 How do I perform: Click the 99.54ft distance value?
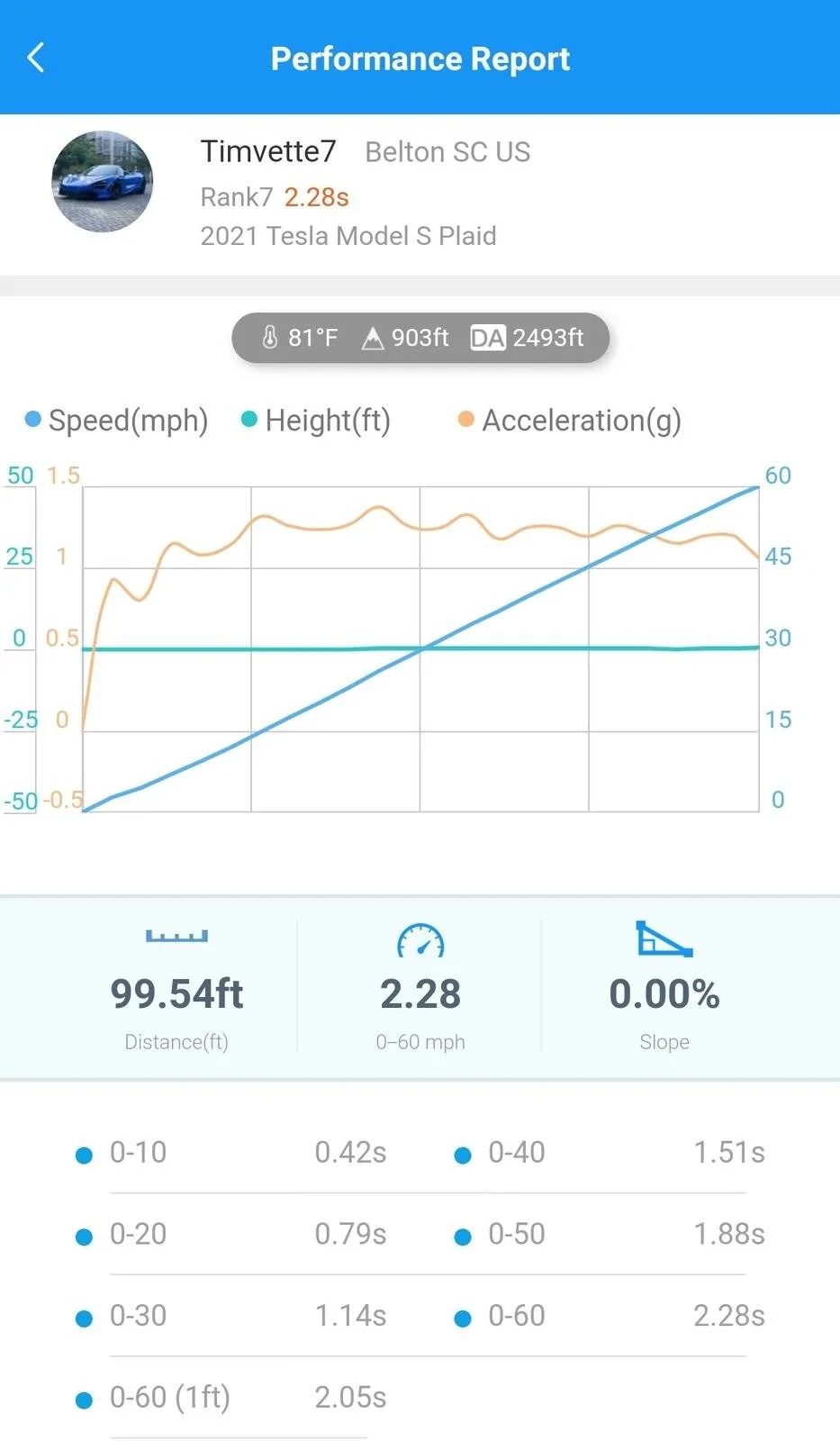pyautogui.click(x=176, y=993)
